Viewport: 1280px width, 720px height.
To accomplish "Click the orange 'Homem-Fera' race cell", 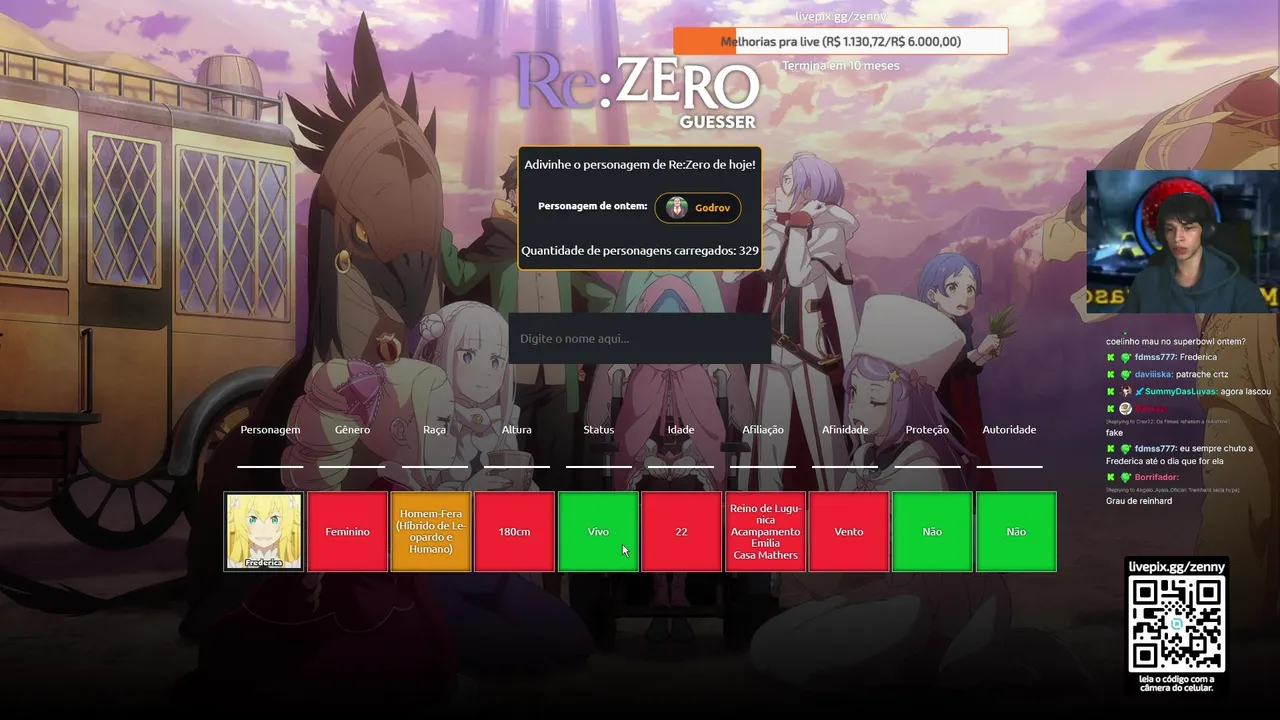I will click(x=431, y=531).
